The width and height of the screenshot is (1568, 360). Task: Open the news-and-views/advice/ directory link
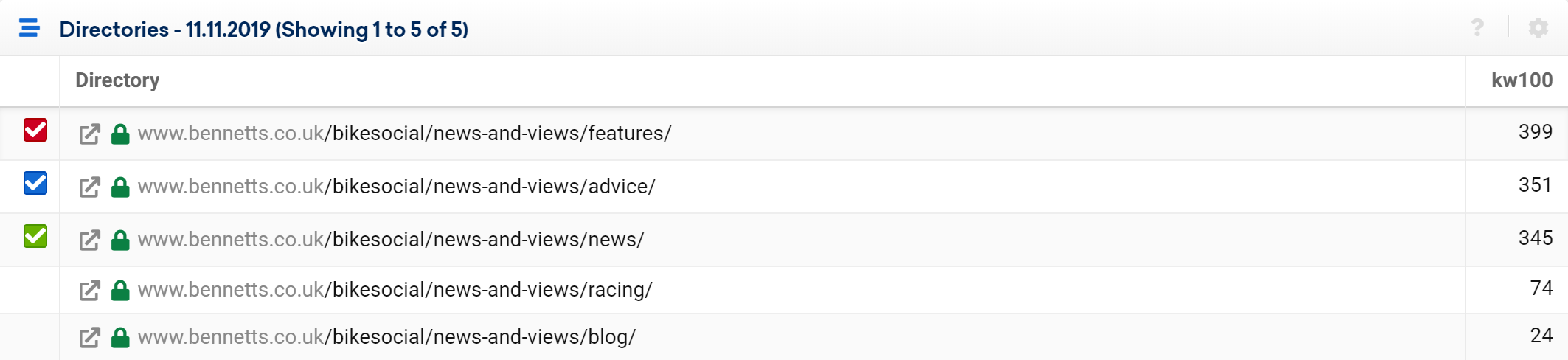[397, 187]
